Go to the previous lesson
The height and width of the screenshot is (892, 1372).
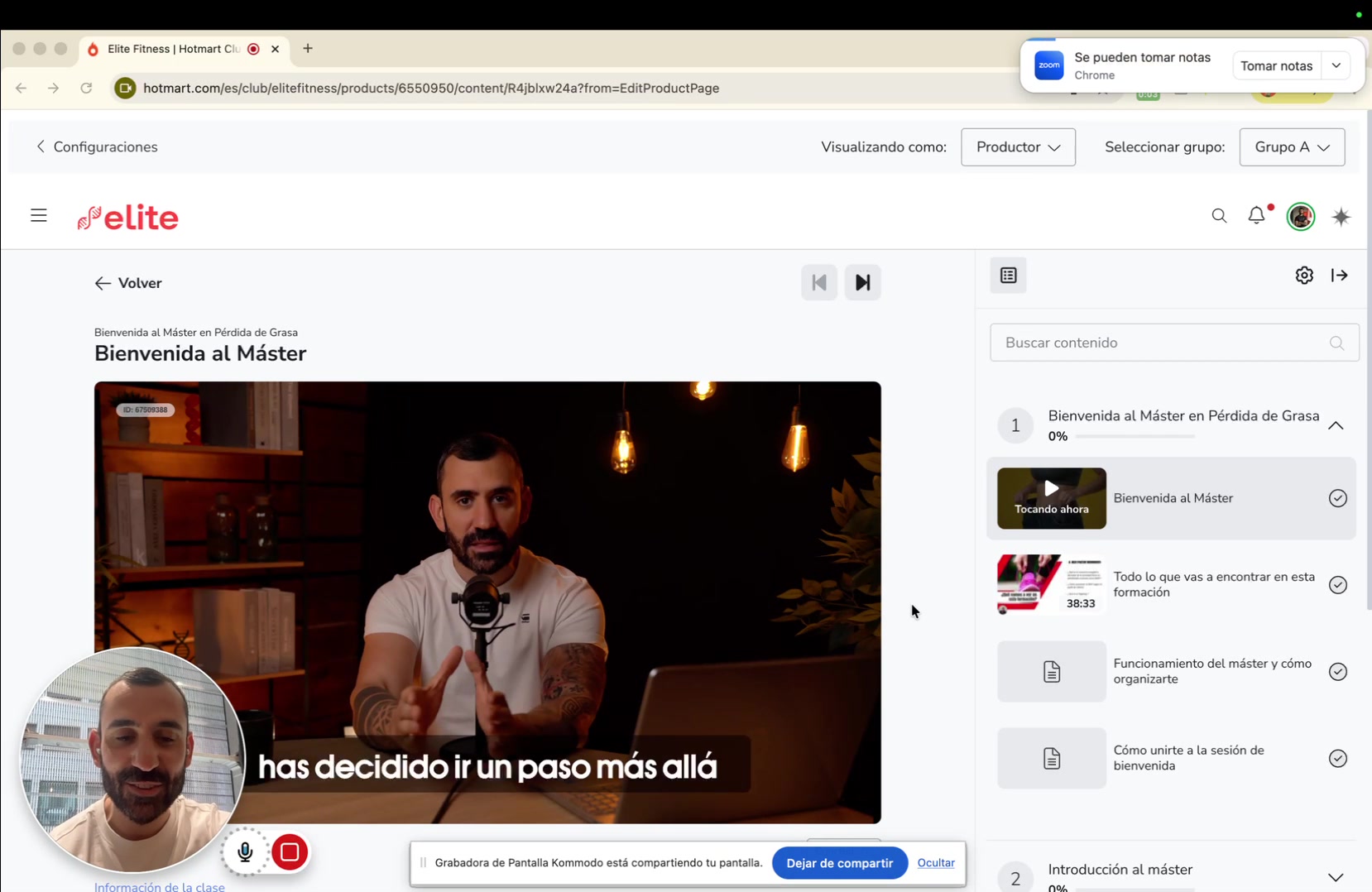pyautogui.click(x=819, y=283)
